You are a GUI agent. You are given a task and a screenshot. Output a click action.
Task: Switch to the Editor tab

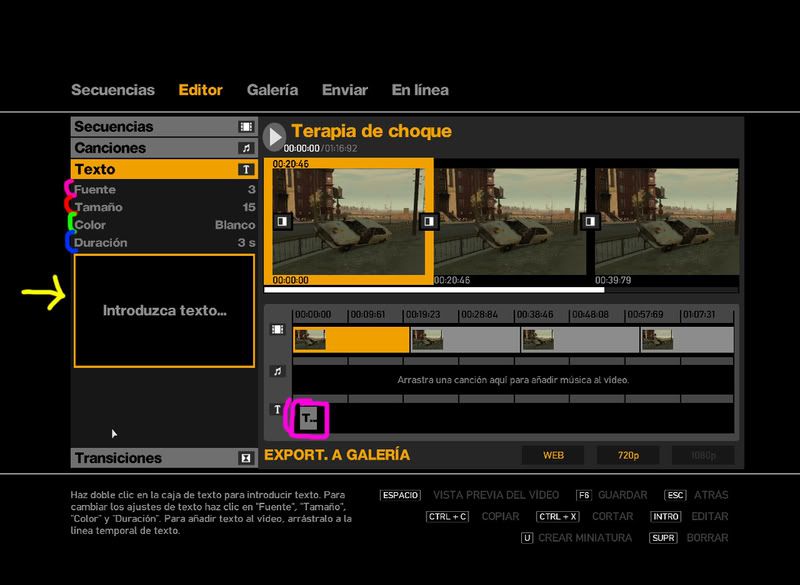pyautogui.click(x=201, y=90)
